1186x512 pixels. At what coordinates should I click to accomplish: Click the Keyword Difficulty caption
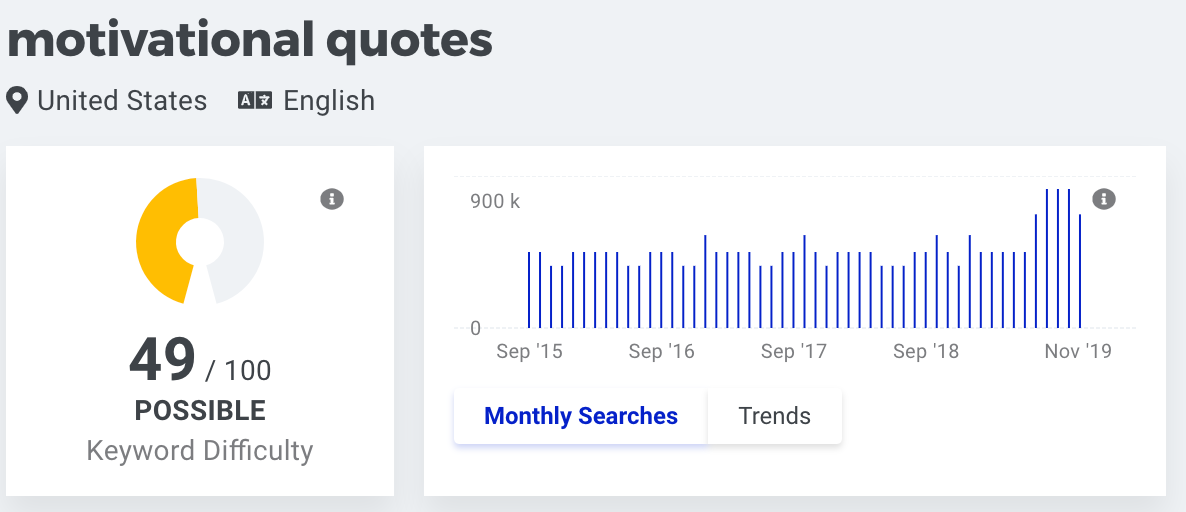pos(200,451)
